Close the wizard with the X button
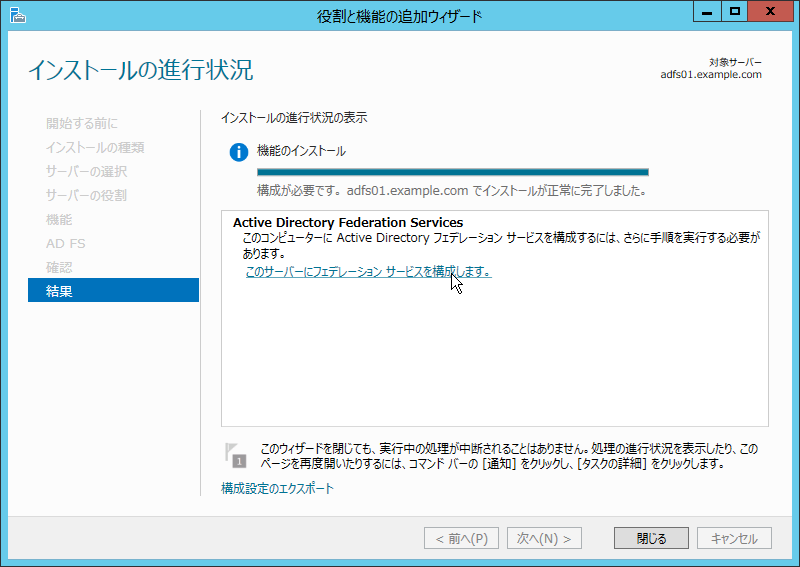The height and width of the screenshot is (567, 800). click(770, 12)
